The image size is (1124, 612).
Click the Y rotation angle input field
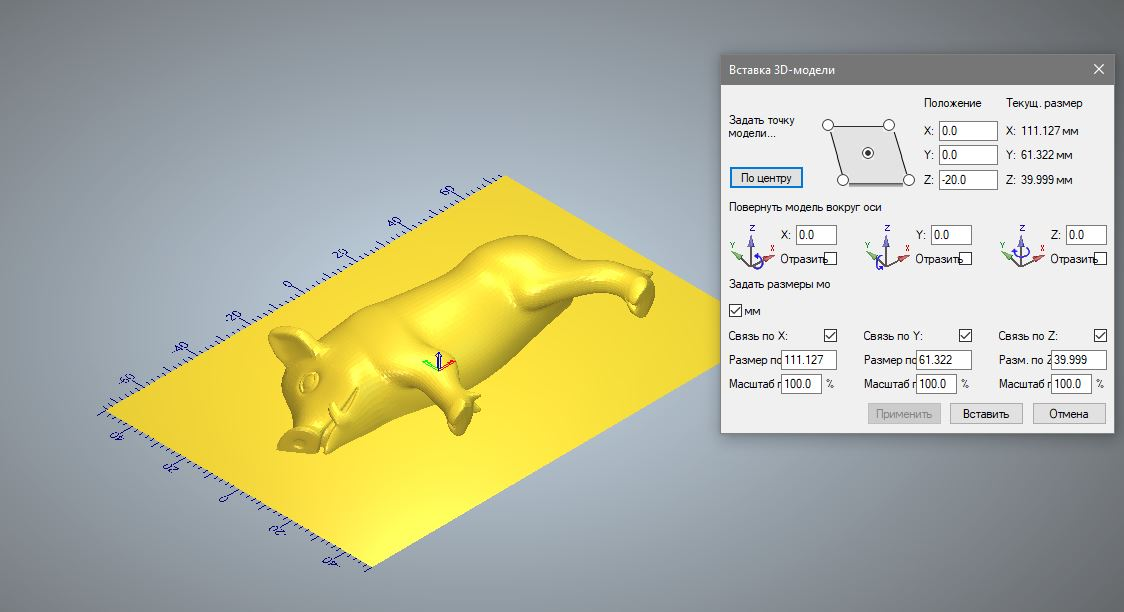coord(950,235)
